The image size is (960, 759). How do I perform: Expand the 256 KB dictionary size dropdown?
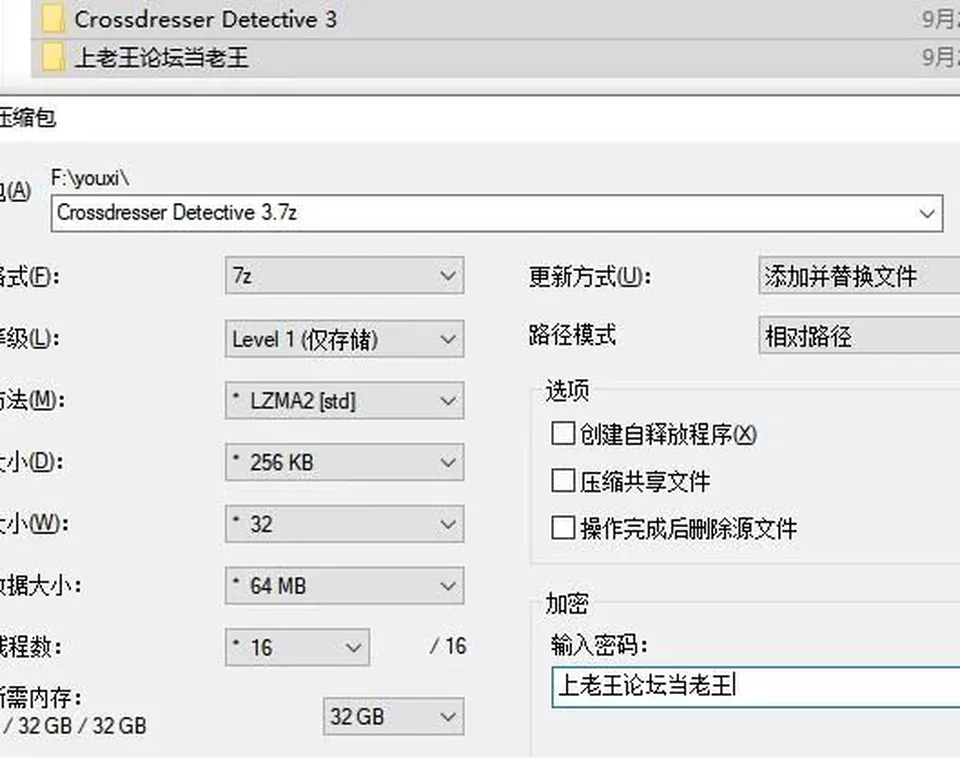[x=344, y=462]
